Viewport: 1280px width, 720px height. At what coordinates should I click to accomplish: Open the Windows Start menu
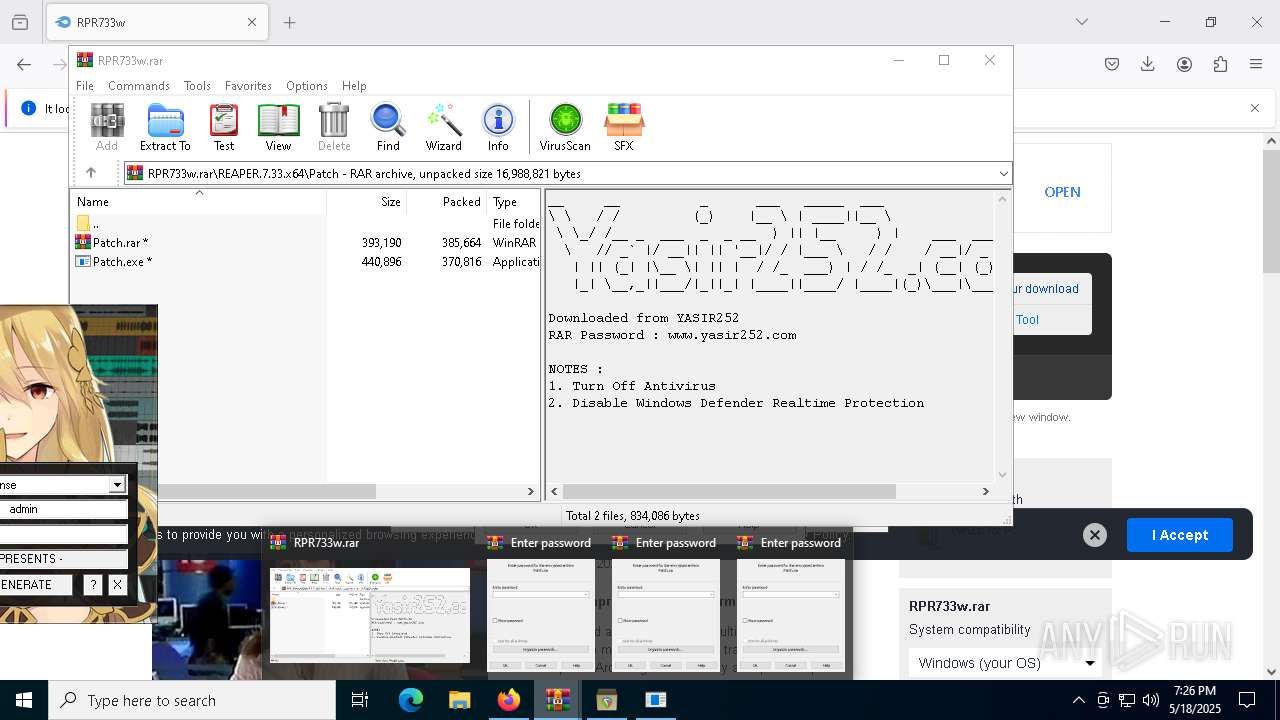[x=24, y=700]
